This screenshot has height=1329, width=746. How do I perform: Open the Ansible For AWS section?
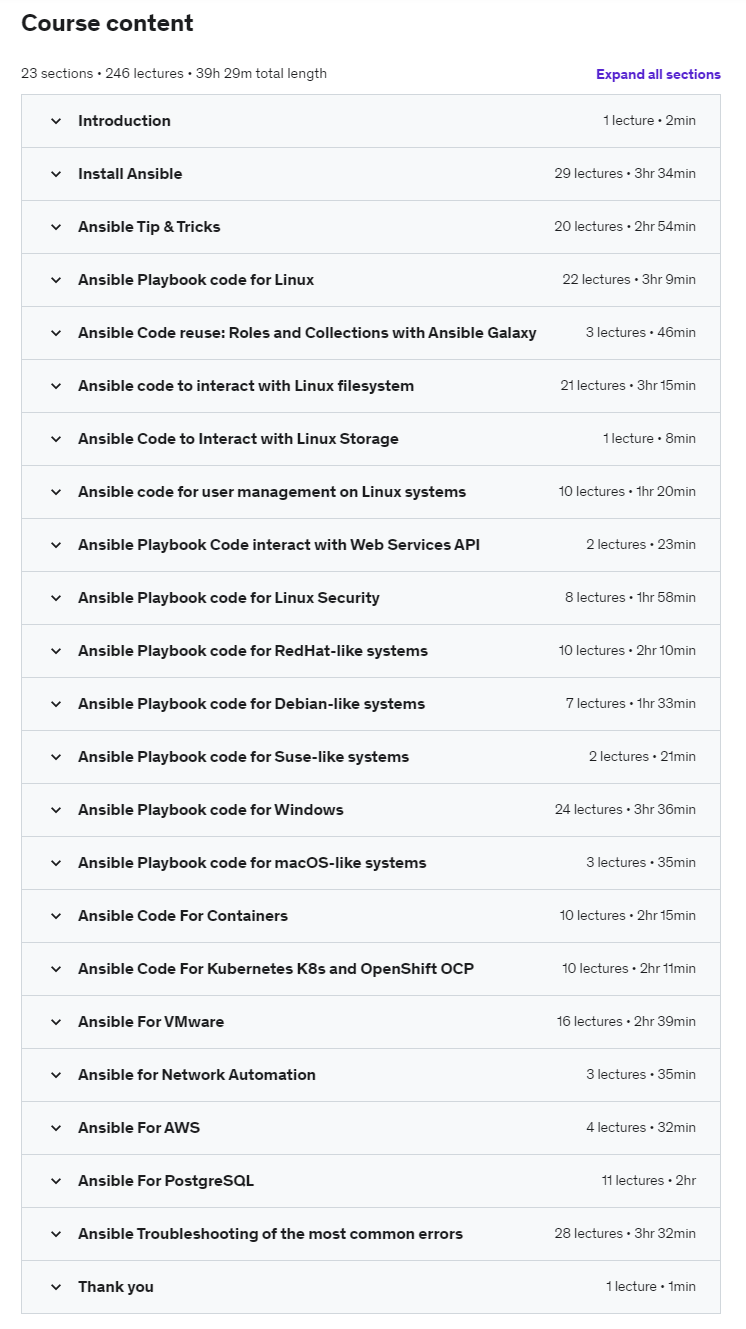click(x=139, y=1128)
